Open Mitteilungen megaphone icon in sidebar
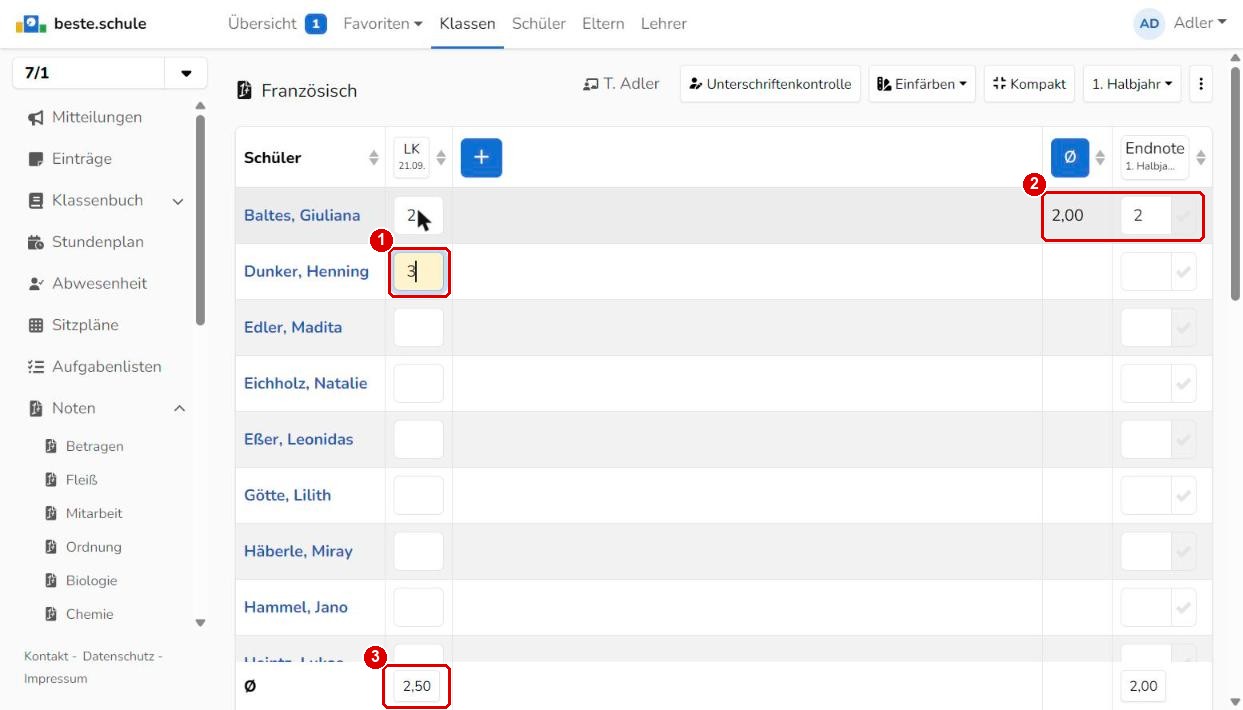Viewport: 1243px width, 710px height. [x=36, y=118]
